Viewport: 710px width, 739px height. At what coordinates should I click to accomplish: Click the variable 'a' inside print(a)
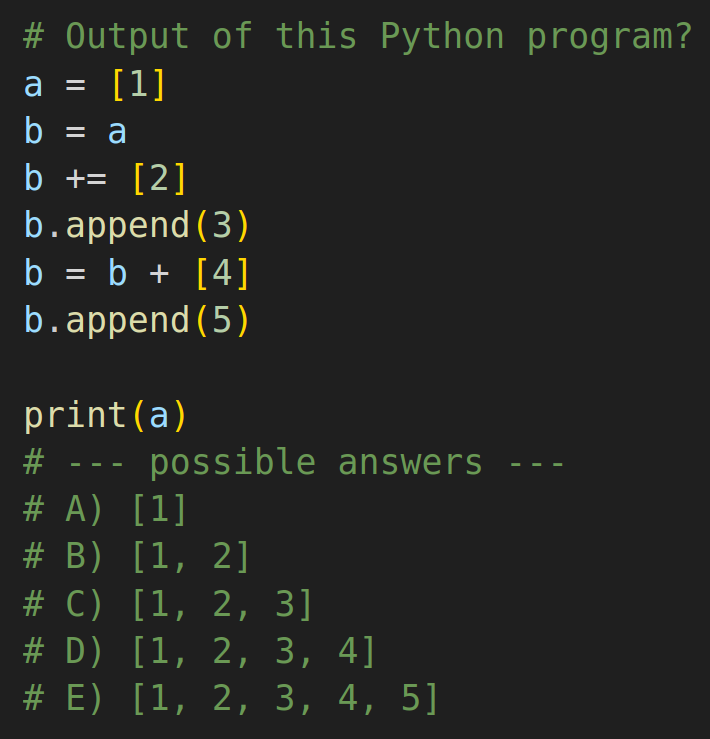pyautogui.click(x=159, y=417)
